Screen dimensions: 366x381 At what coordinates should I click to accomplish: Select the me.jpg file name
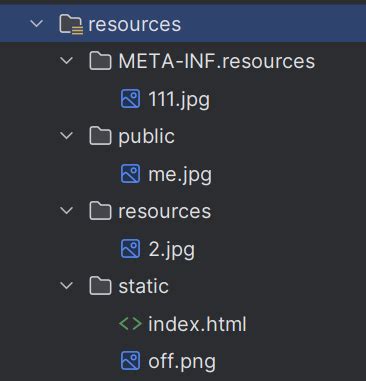(x=180, y=175)
